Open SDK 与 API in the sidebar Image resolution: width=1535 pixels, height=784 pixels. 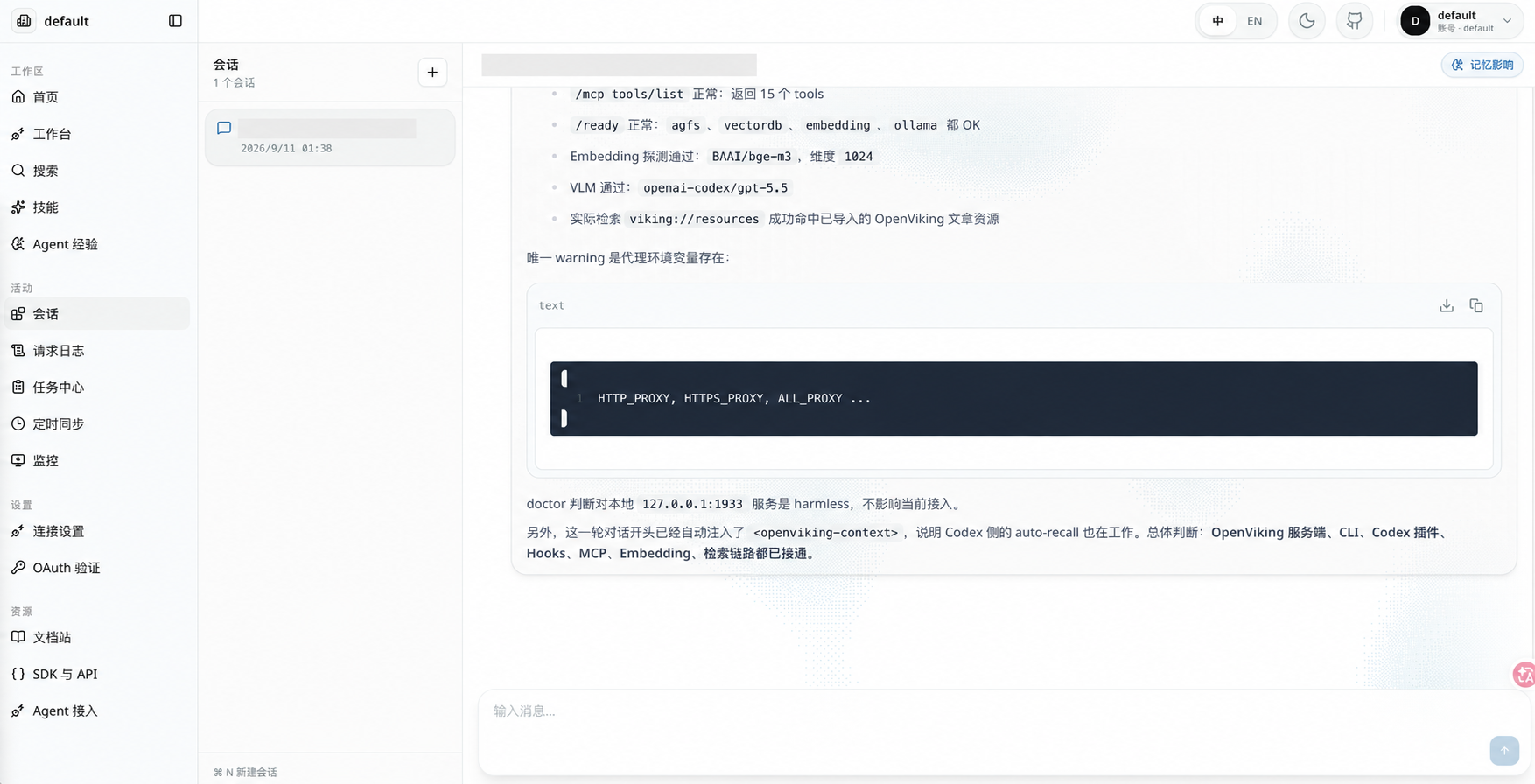tap(96, 674)
